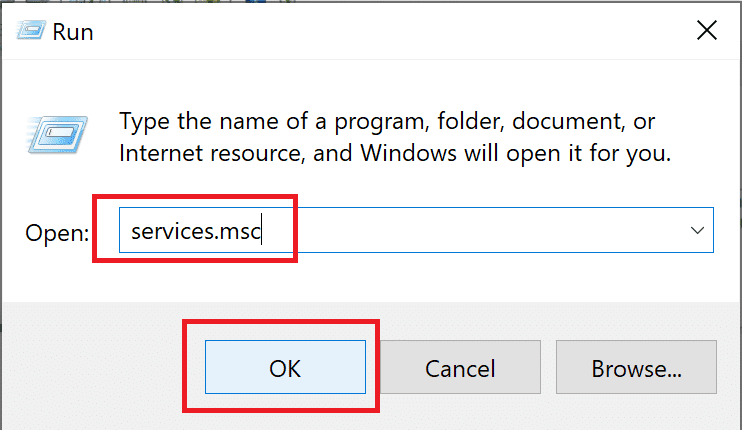Click the blank title bar area beside Run
The image size is (743, 430).
(380, 32)
